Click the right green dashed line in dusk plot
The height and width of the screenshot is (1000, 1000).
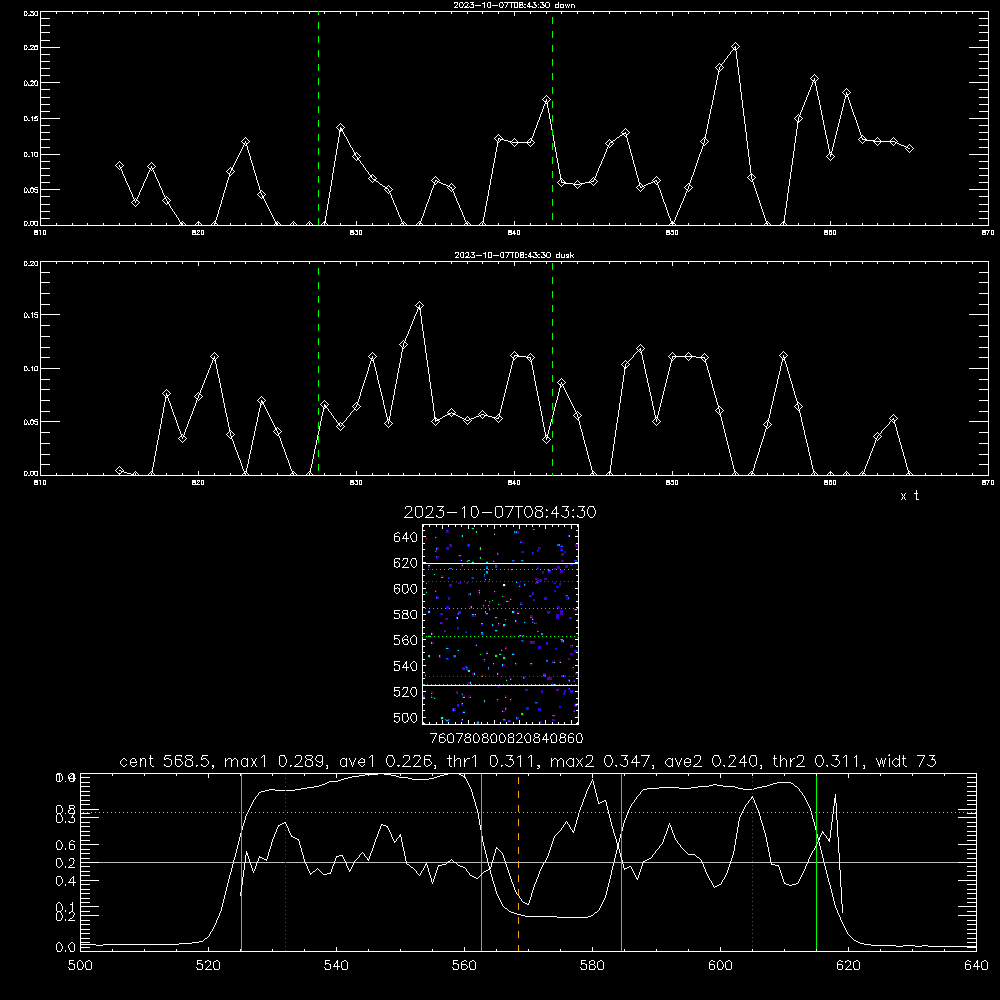(x=552, y=369)
